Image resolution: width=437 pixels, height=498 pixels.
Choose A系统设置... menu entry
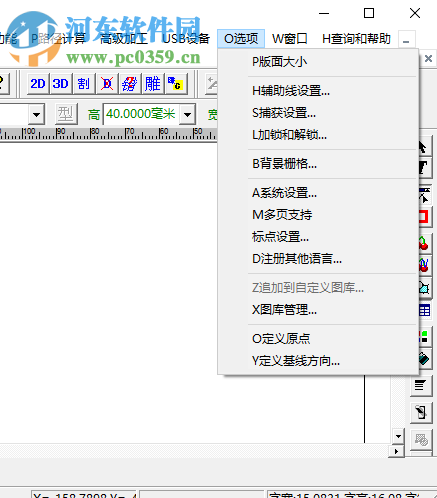coord(318,193)
